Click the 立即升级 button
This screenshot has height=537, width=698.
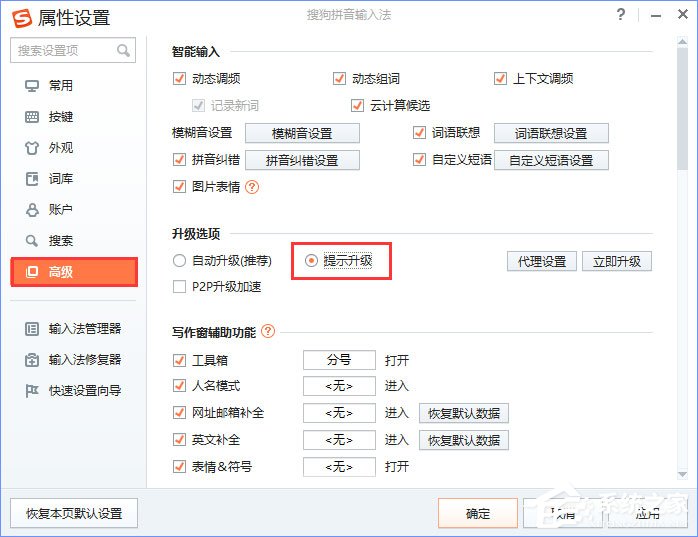(617, 261)
